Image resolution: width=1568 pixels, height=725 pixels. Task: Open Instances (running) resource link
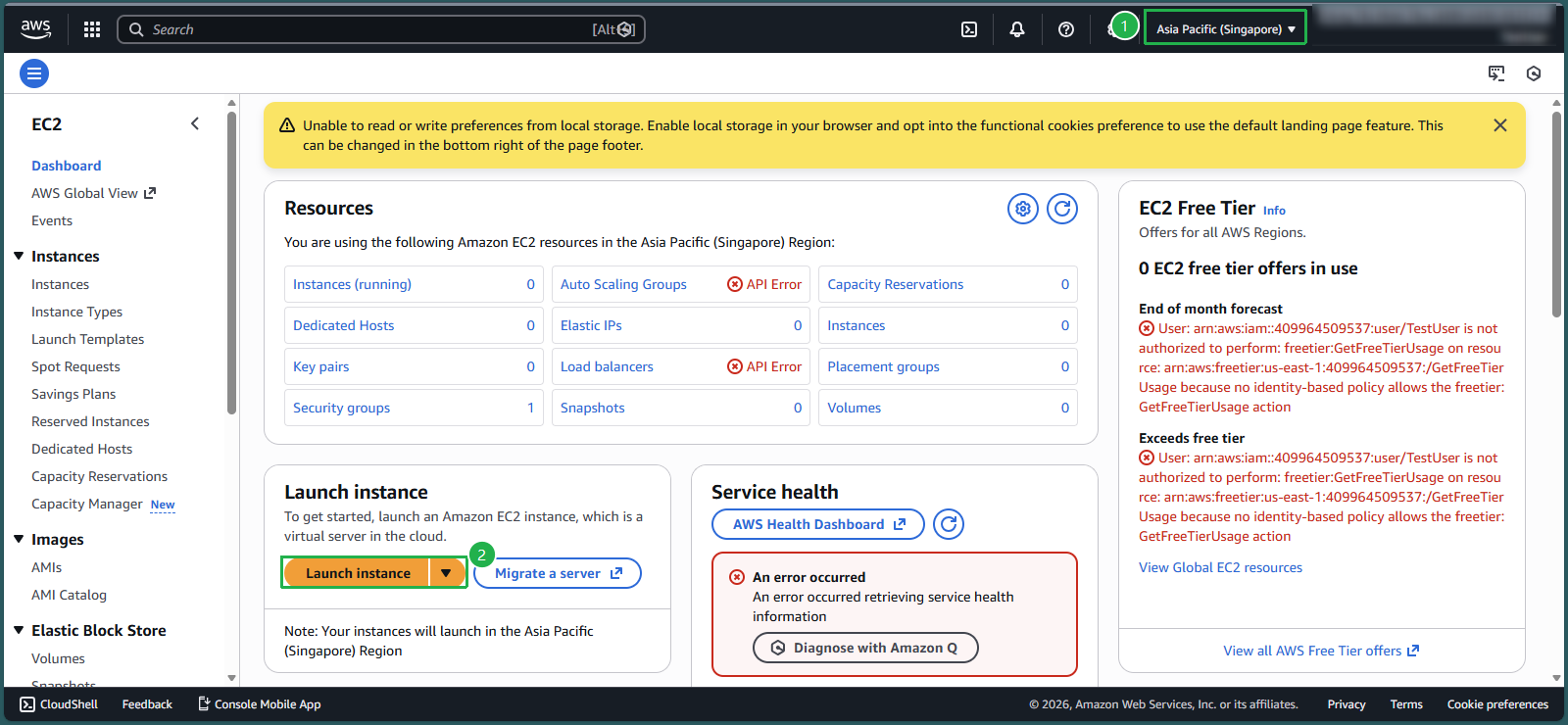point(352,284)
